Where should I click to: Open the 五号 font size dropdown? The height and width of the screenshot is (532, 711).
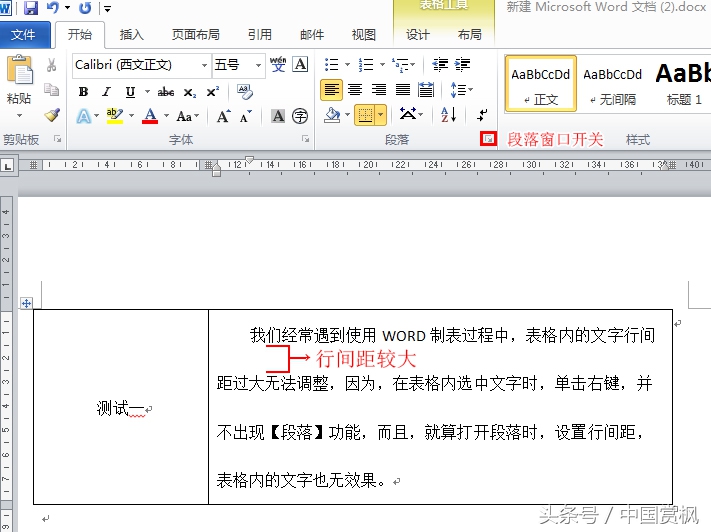coord(258,65)
